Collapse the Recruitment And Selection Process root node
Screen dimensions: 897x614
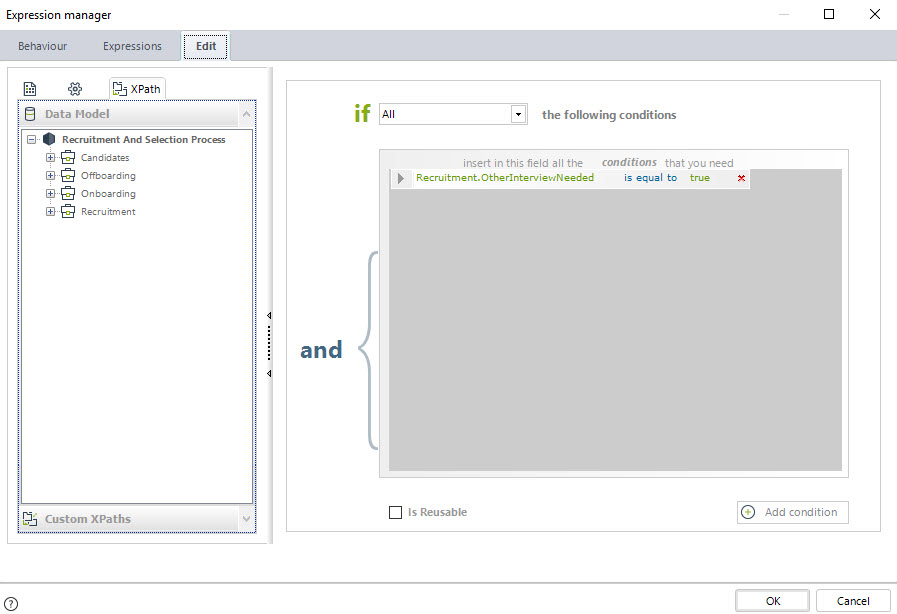pyautogui.click(x=32, y=140)
